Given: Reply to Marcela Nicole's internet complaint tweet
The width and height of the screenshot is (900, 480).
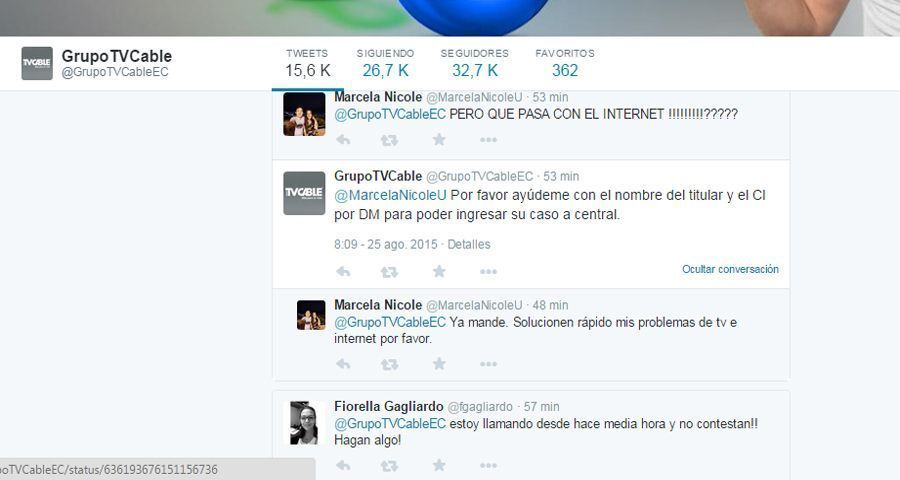Looking at the screenshot, I should [343, 140].
